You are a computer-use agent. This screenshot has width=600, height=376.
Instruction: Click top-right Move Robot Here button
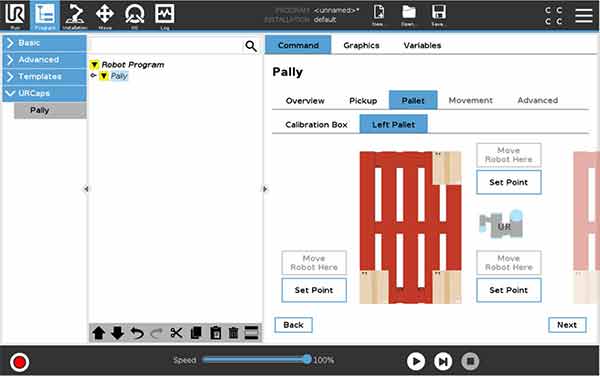(x=509, y=155)
